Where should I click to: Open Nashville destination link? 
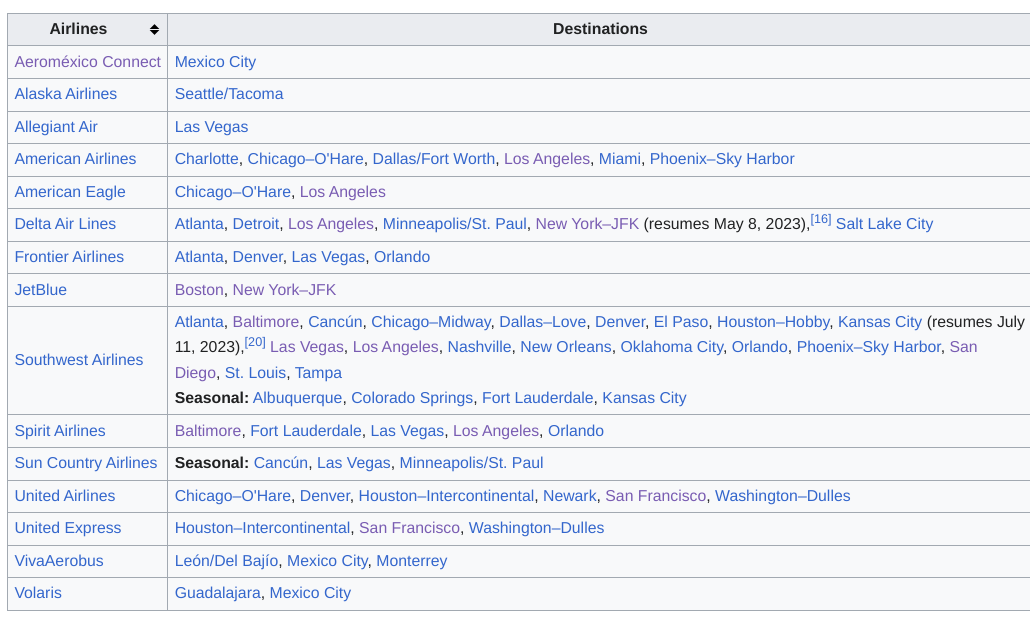tap(480, 347)
